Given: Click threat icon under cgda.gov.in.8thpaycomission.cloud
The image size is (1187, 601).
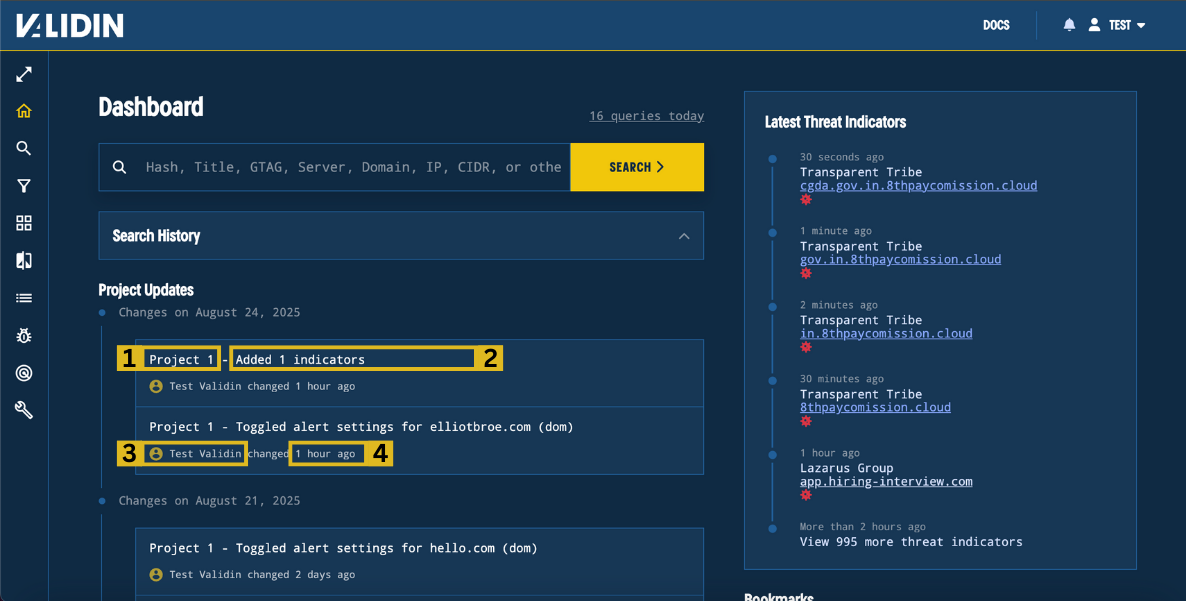Looking at the screenshot, I should [806, 200].
